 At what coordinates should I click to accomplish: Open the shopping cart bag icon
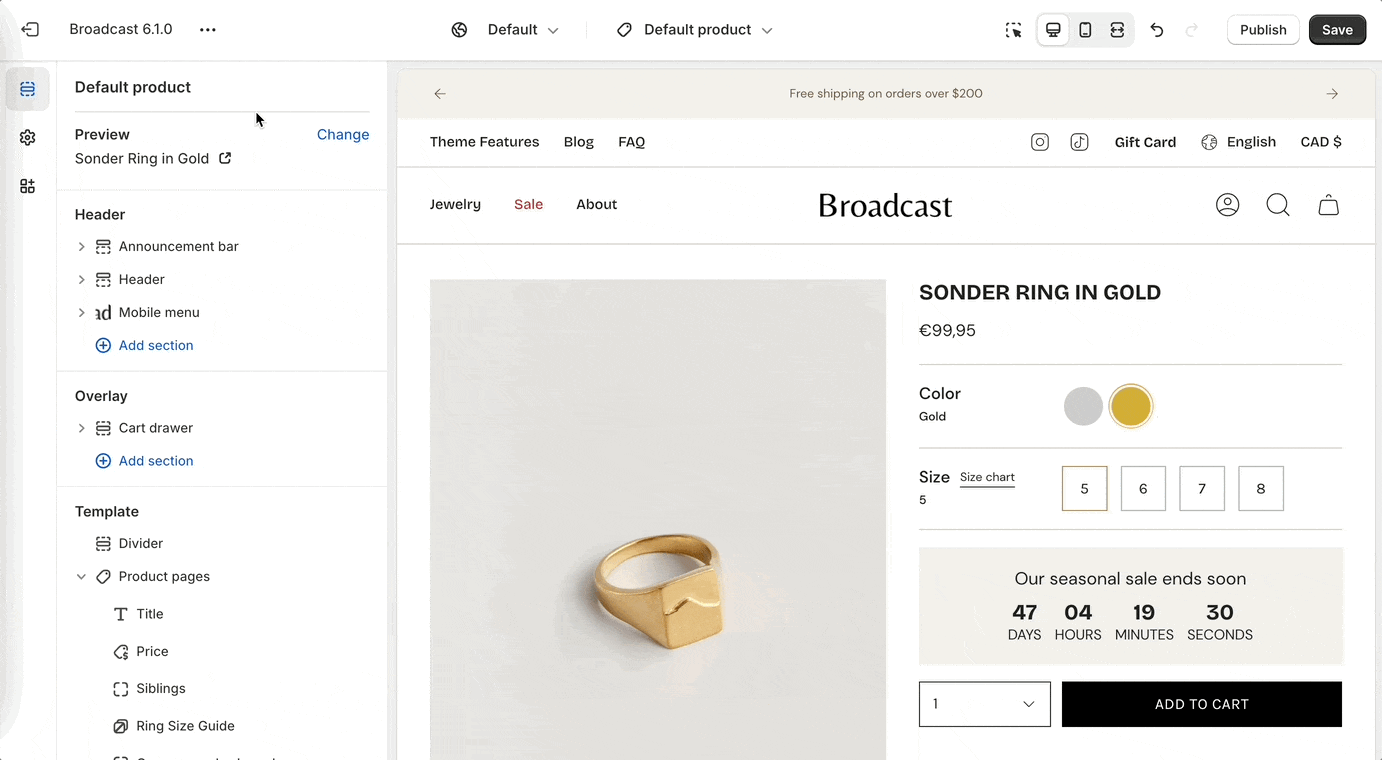1328,205
